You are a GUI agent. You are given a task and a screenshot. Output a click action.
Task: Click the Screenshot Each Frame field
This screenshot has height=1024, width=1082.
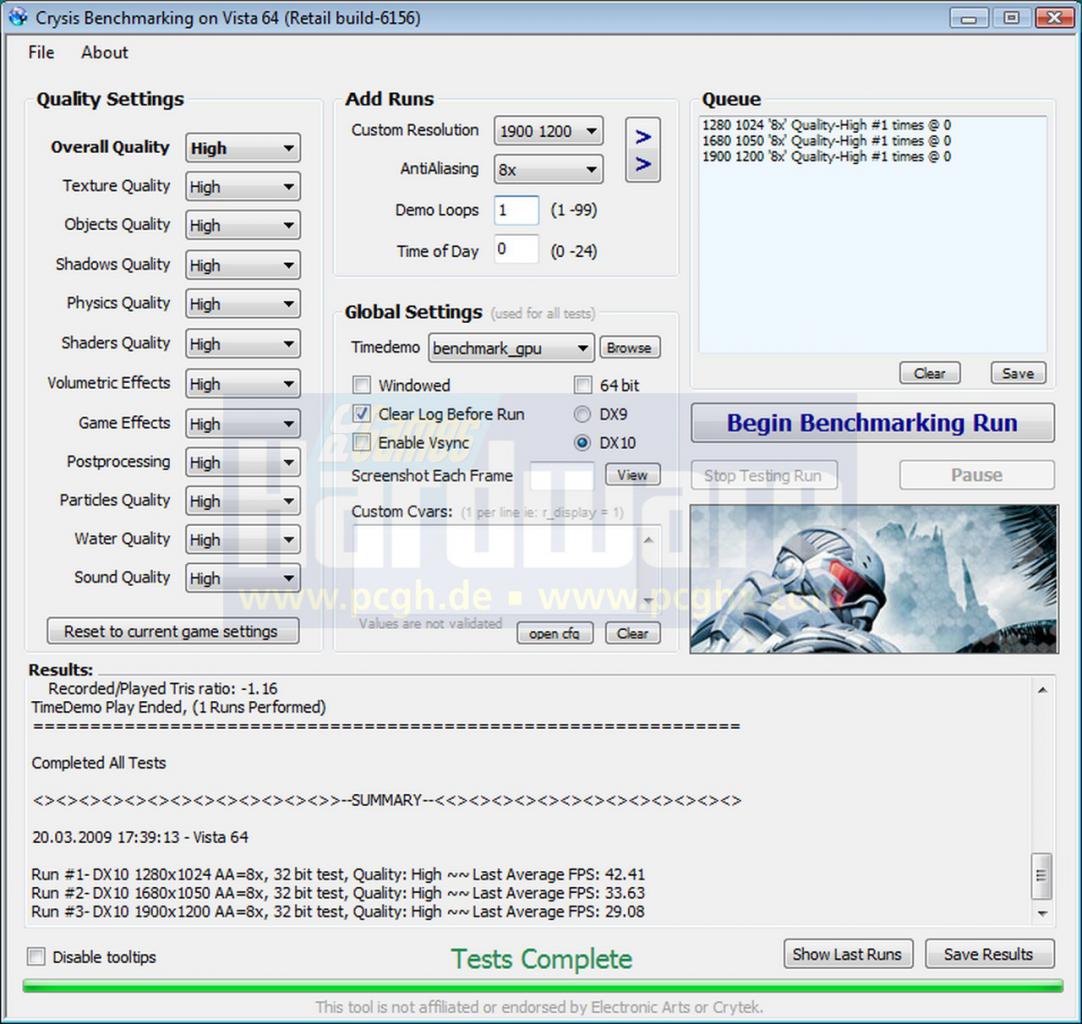[561, 475]
